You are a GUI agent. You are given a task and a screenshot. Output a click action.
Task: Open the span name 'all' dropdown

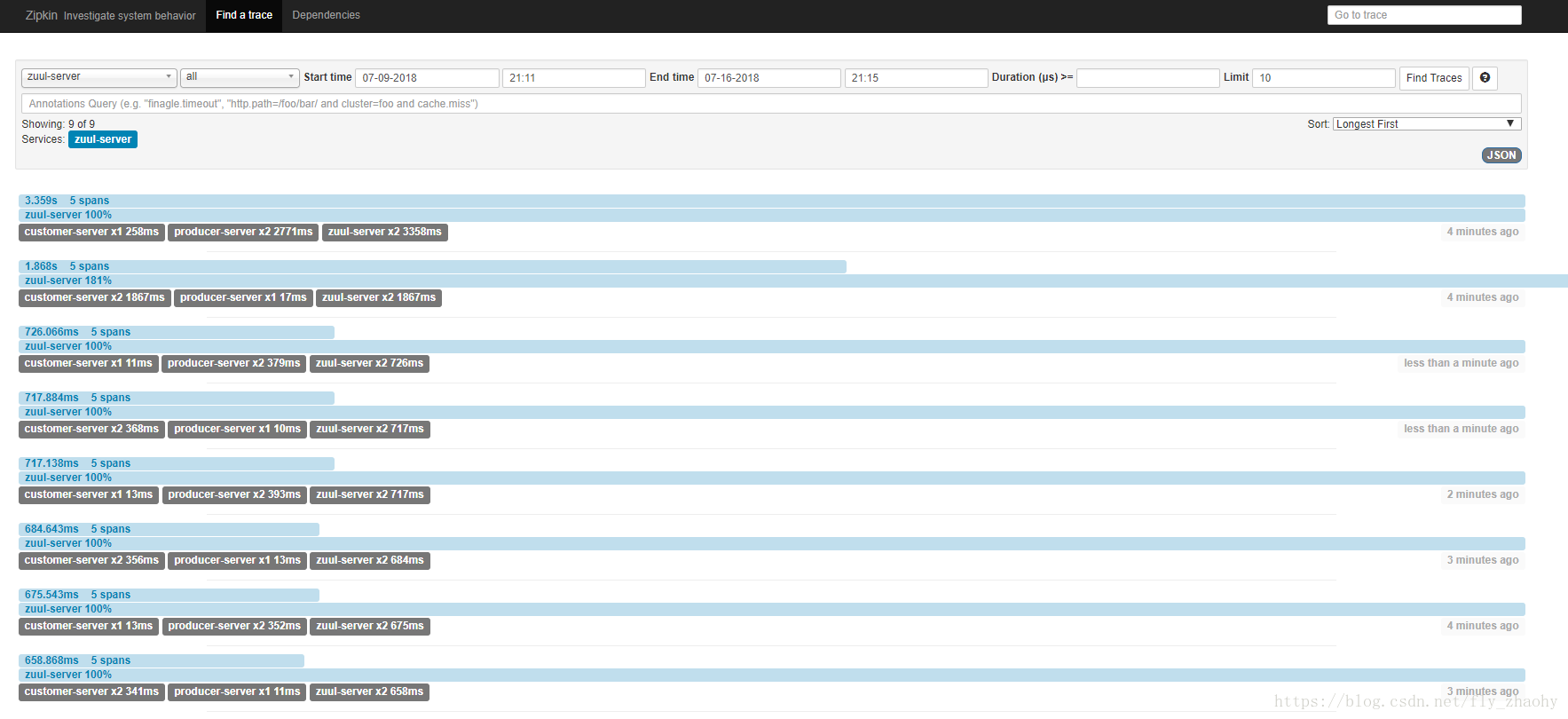[240, 77]
